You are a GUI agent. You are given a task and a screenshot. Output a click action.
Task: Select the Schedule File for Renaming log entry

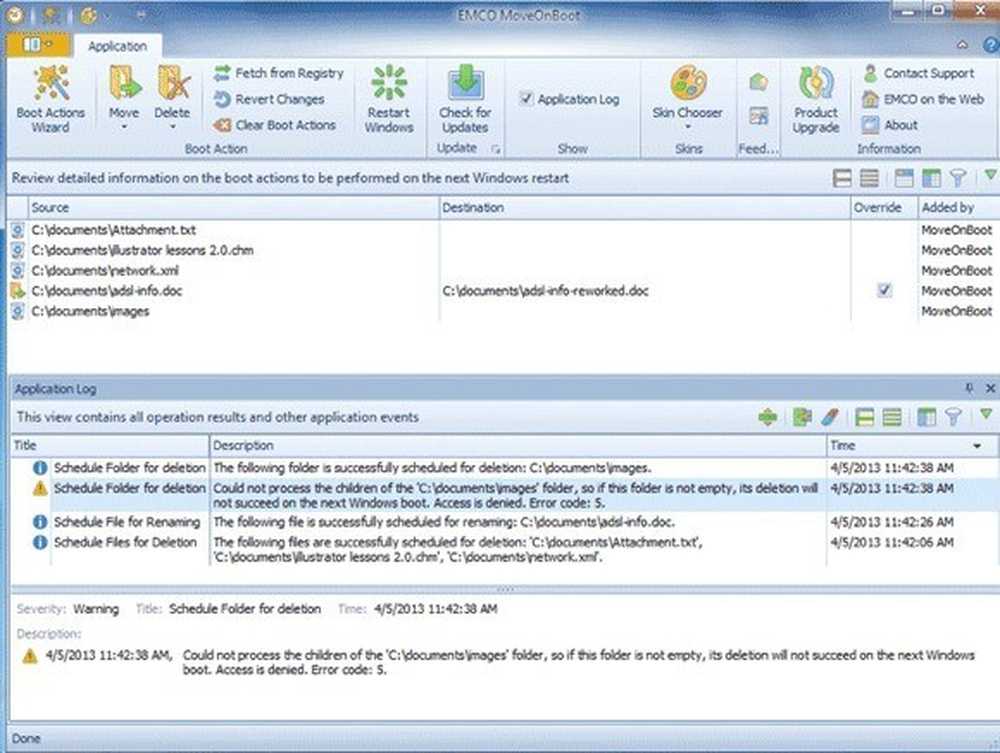click(504, 522)
